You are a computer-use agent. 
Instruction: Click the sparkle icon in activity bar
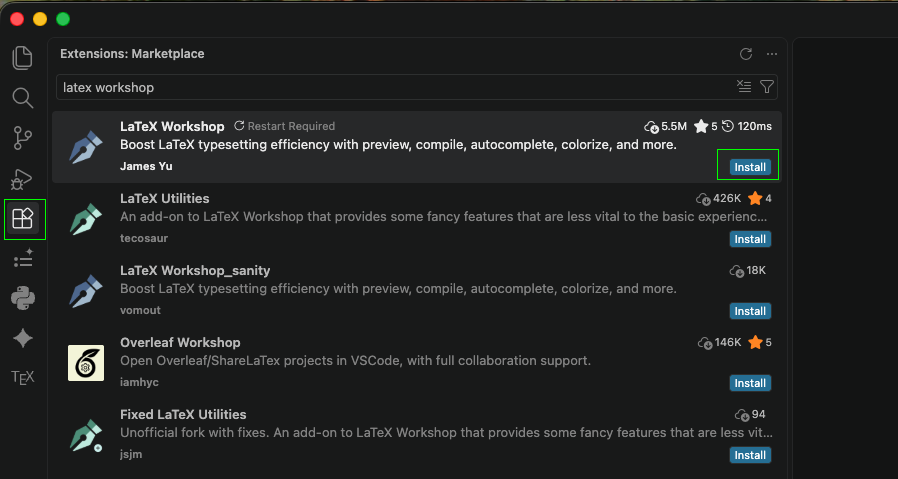pyautogui.click(x=23, y=339)
